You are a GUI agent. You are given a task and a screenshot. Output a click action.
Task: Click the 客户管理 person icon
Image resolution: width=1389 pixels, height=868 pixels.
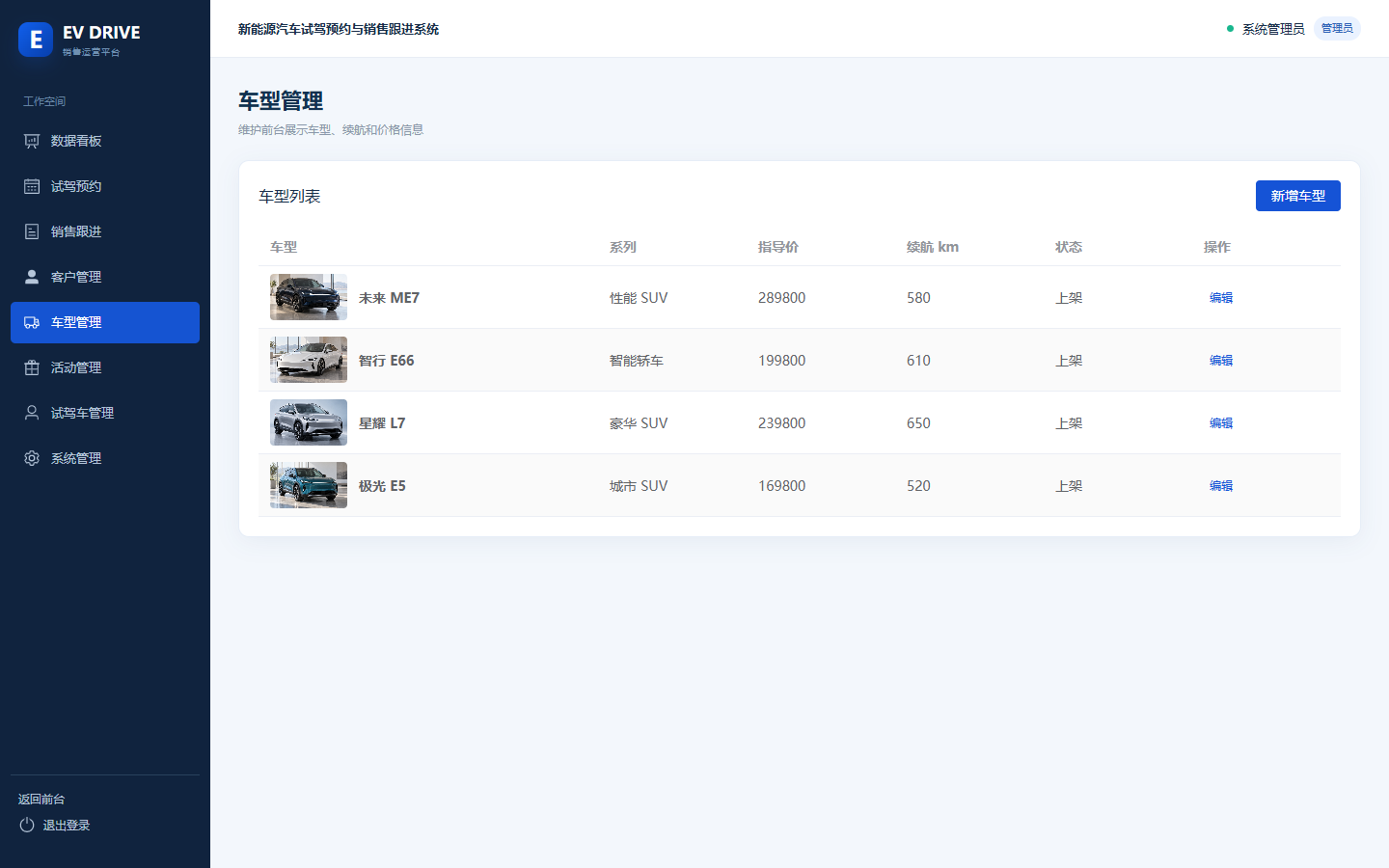point(32,277)
